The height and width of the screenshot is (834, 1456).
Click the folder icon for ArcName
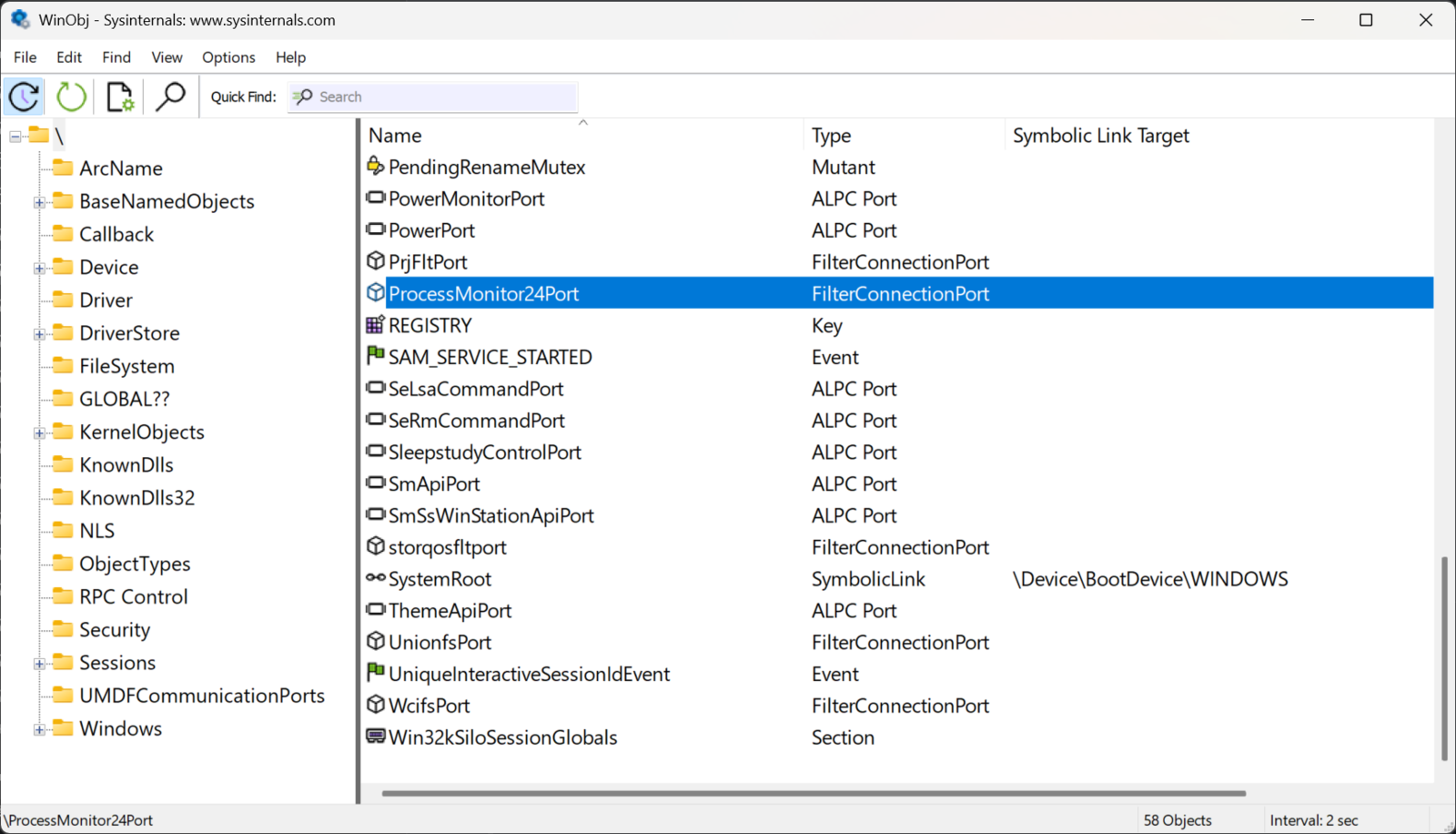point(63,167)
